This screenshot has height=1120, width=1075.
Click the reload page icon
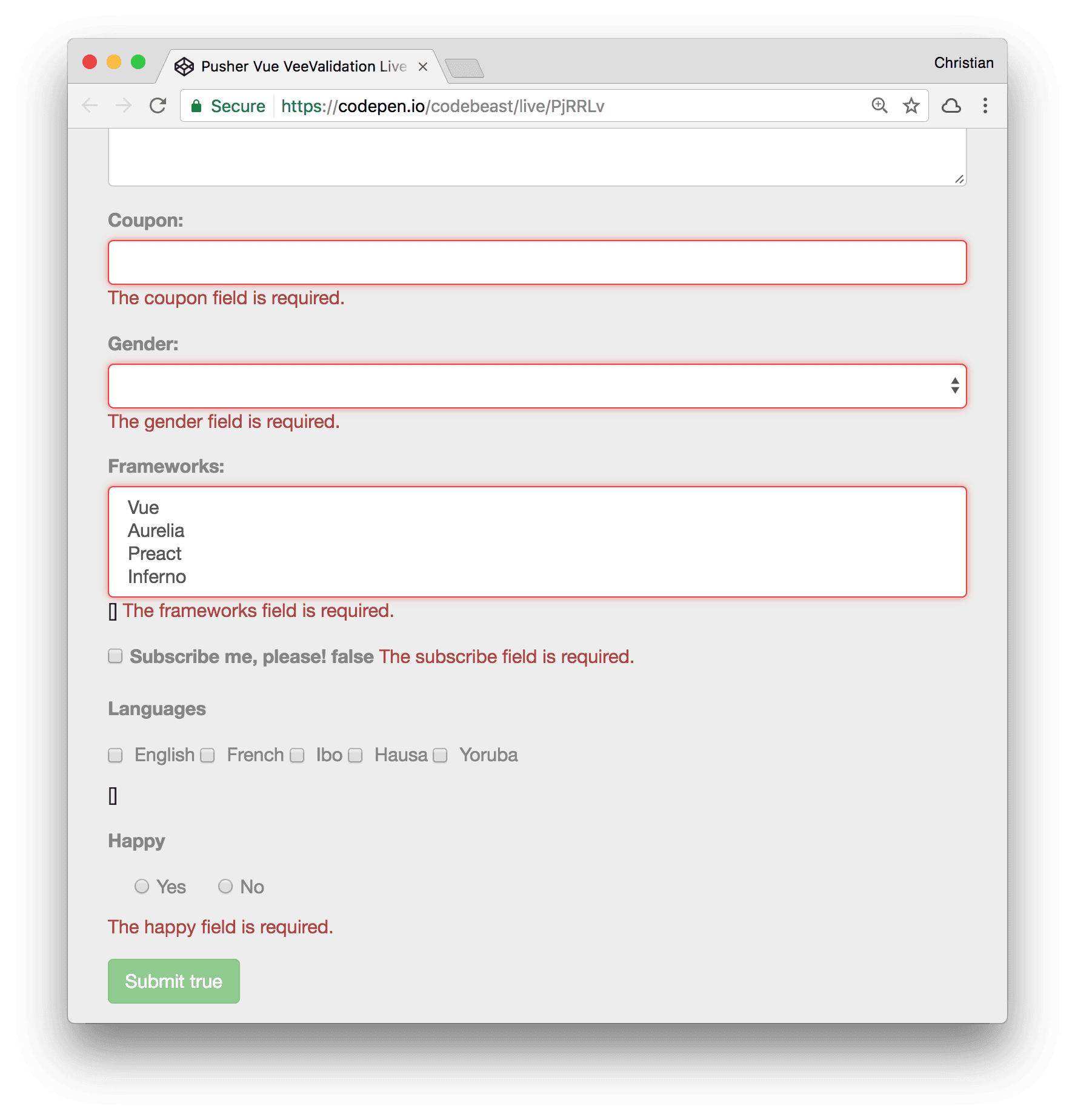click(158, 105)
